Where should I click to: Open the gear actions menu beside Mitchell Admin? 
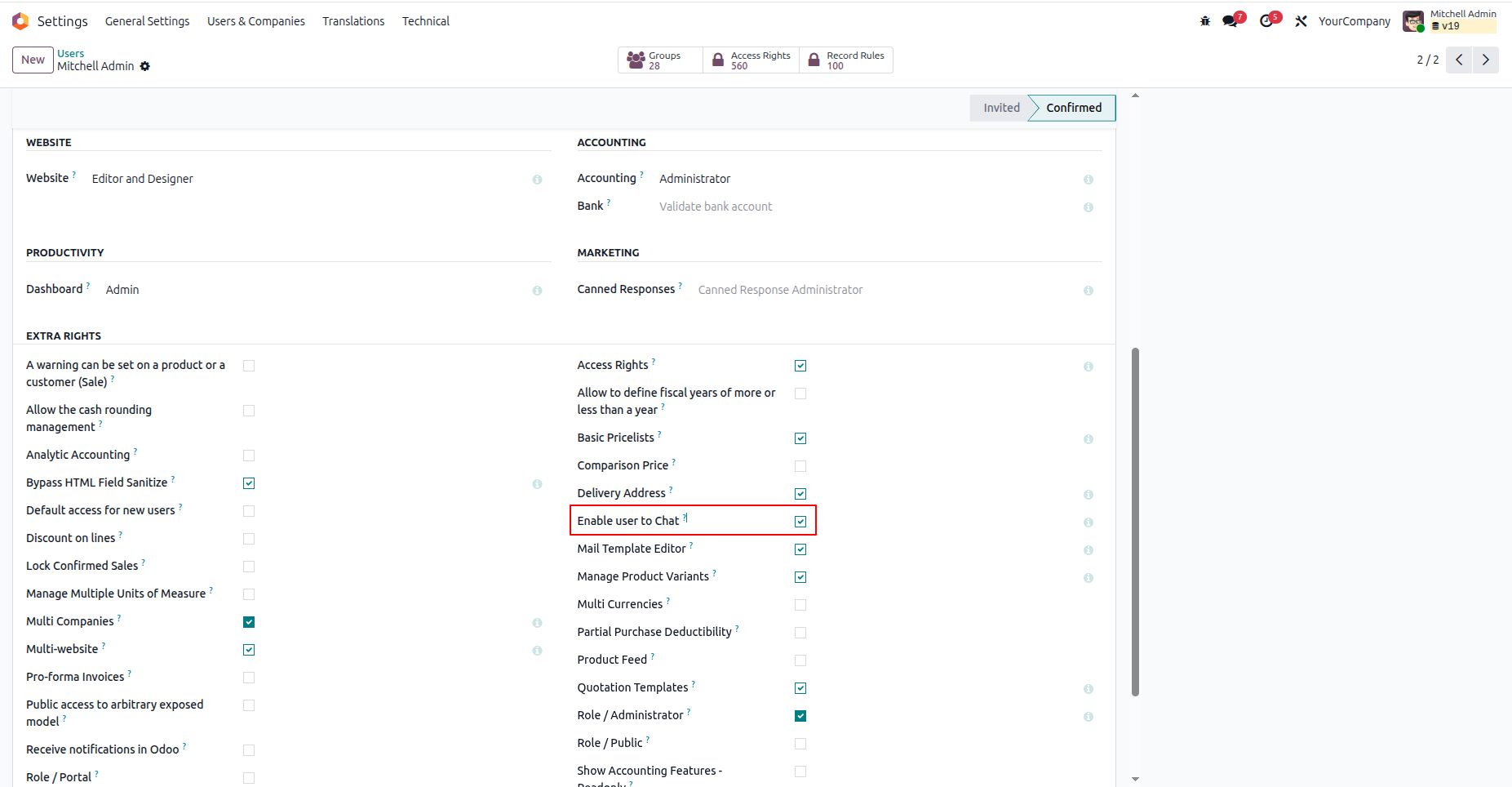[x=145, y=66]
